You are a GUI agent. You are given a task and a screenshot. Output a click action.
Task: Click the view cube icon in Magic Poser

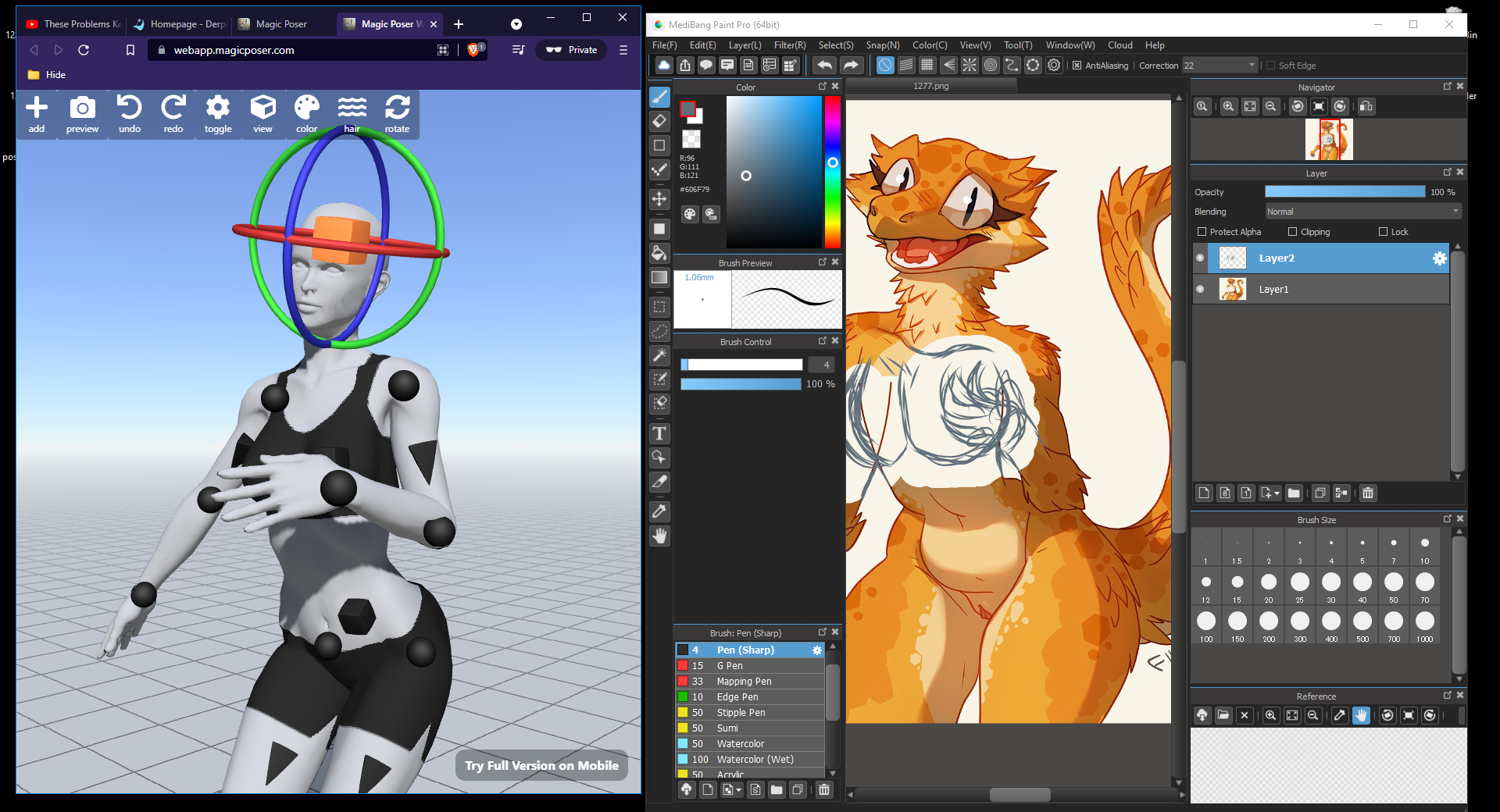262,114
